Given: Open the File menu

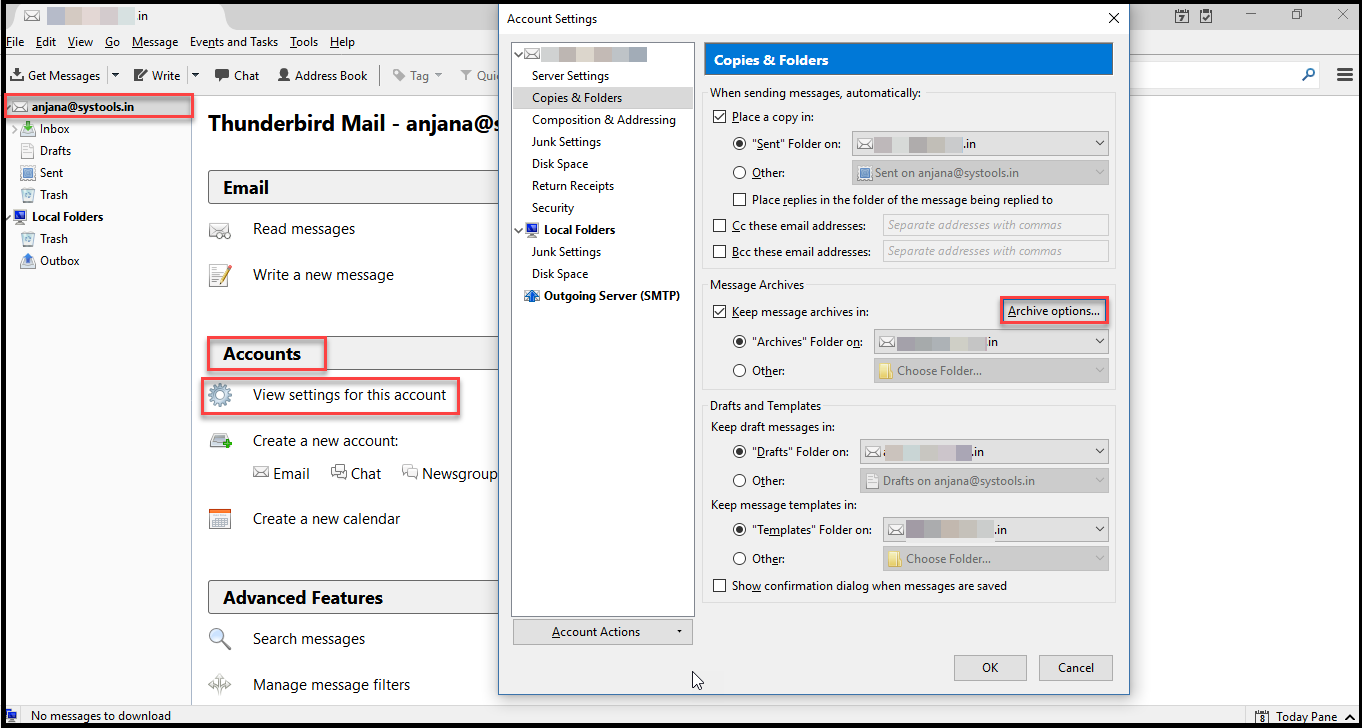Looking at the screenshot, I should tap(15, 42).
